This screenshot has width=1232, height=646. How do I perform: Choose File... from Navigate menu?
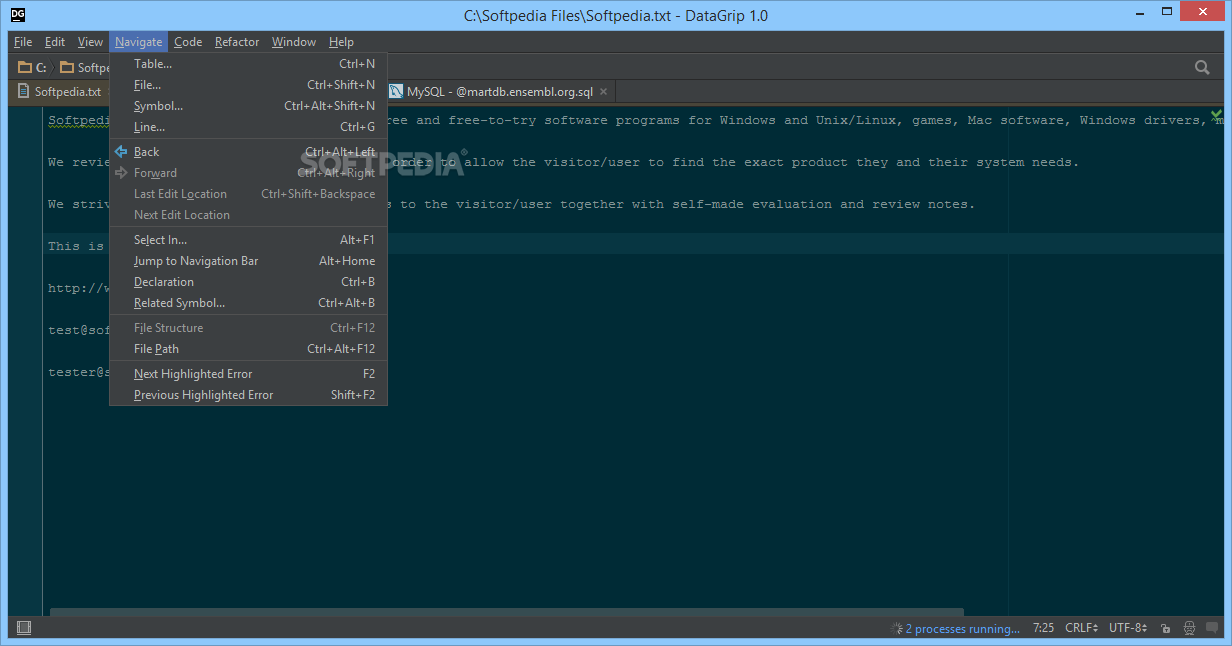tap(248, 85)
